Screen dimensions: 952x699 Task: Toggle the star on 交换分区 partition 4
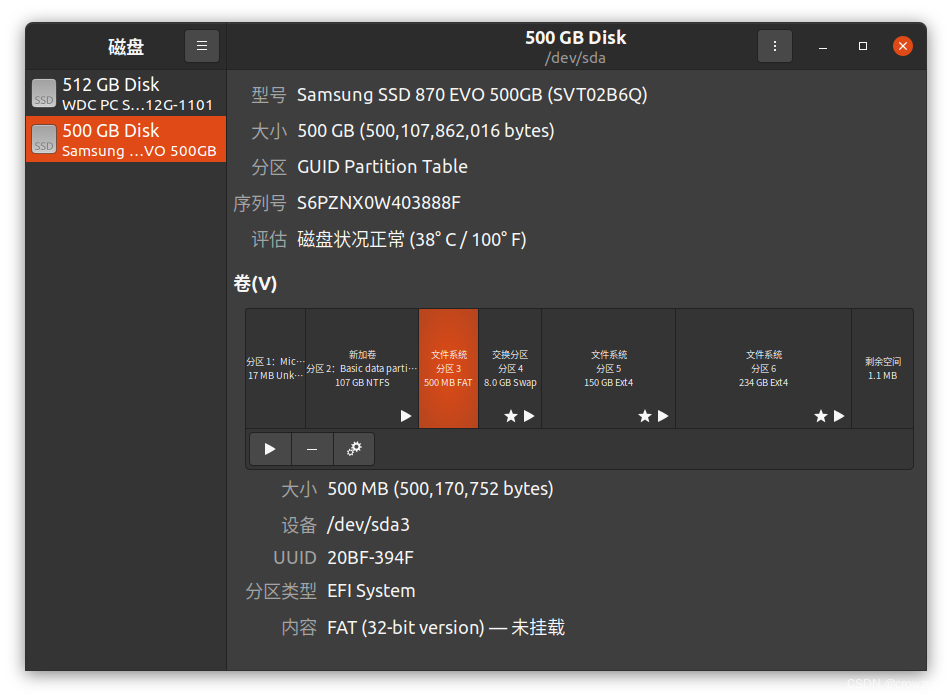pos(510,416)
